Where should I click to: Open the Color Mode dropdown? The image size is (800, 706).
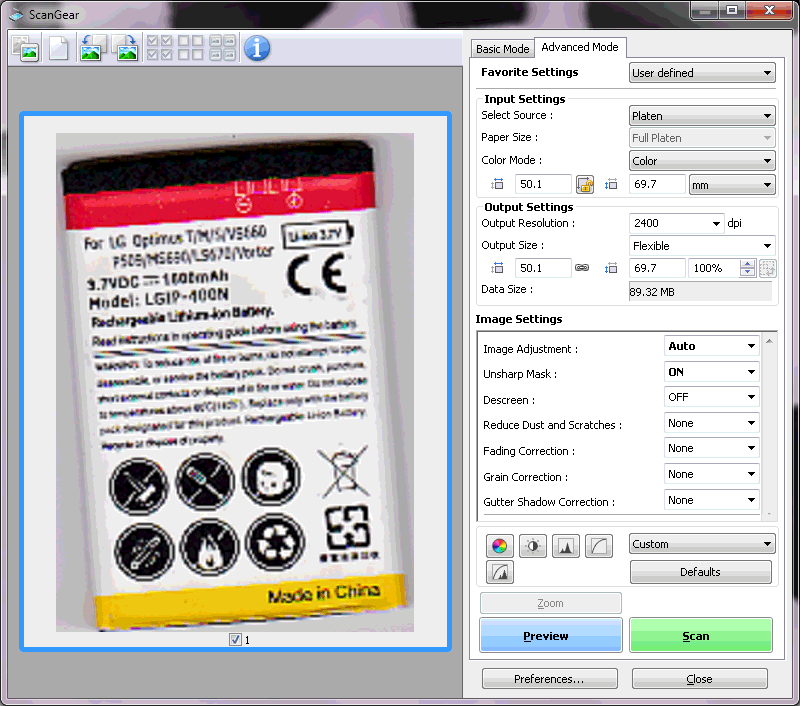pyautogui.click(x=702, y=161)
